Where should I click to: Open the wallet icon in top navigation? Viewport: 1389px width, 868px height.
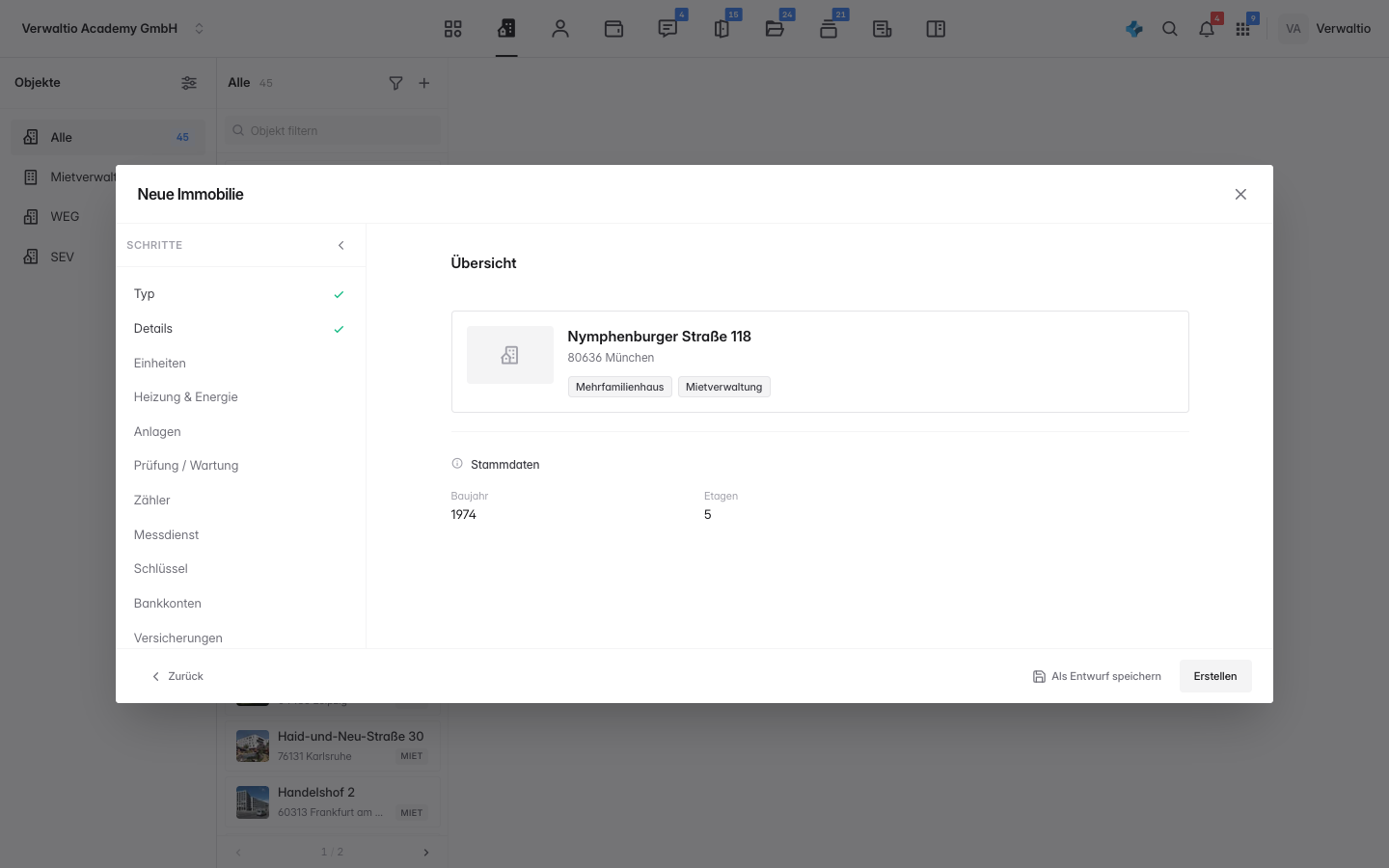tap(613, 29)
